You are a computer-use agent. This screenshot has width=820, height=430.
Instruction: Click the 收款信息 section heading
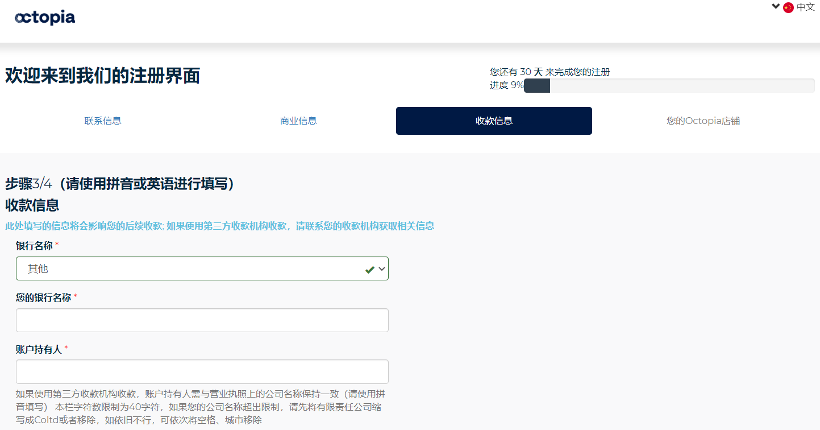pyautogui.click(x=32, y=205)
